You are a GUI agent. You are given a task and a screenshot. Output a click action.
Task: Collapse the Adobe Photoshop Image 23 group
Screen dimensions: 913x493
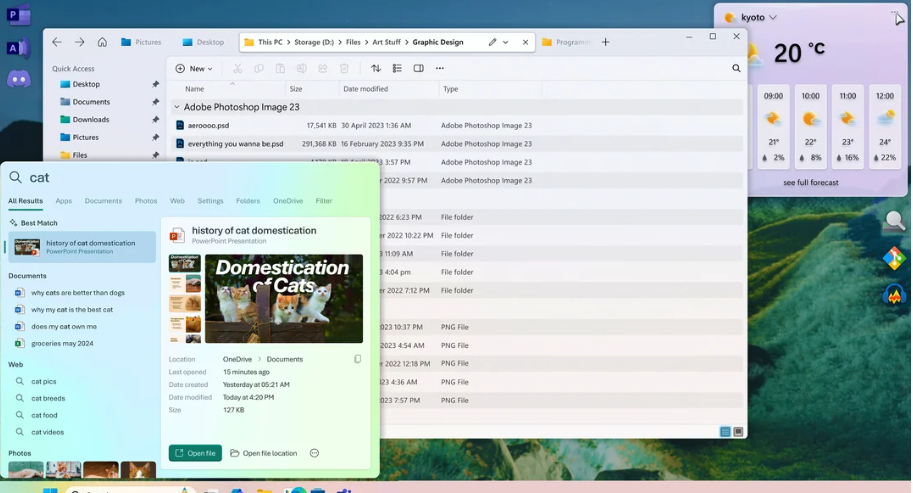pos(176,107)
